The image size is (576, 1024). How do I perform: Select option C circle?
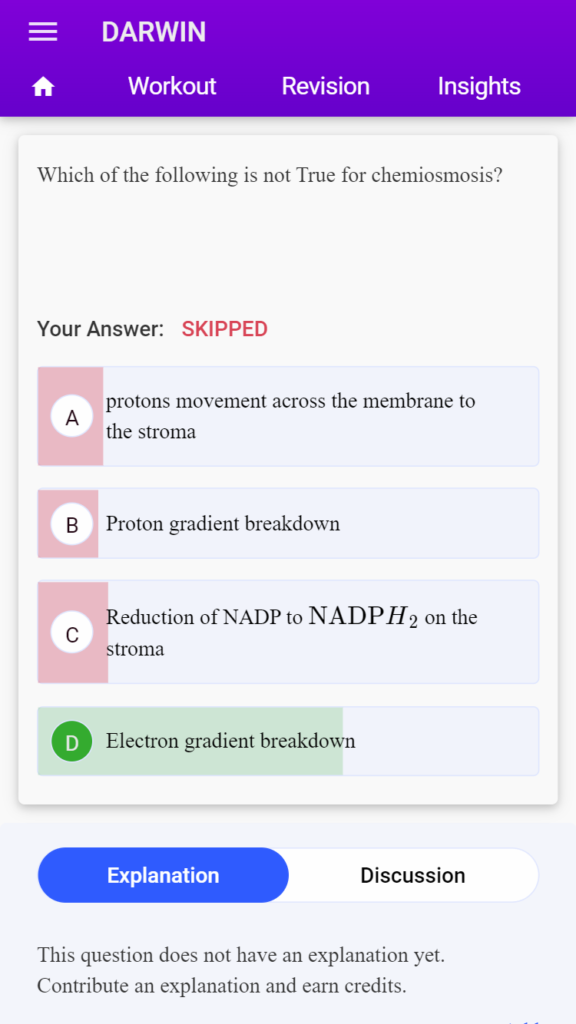point(72,633)
